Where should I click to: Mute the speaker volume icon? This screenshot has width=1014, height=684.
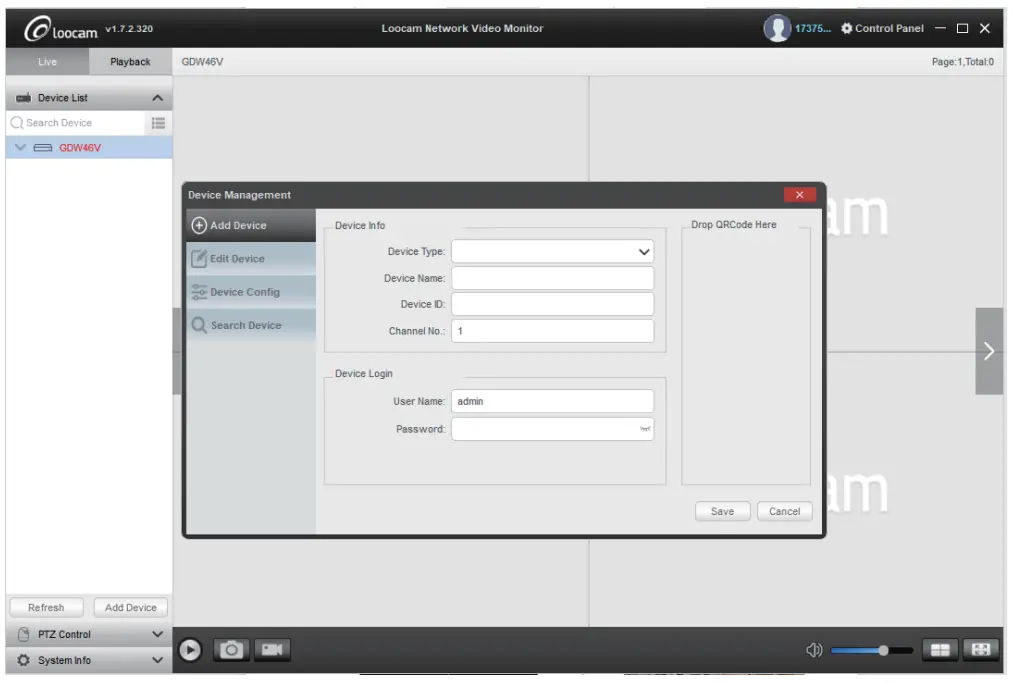coord(814,650)
